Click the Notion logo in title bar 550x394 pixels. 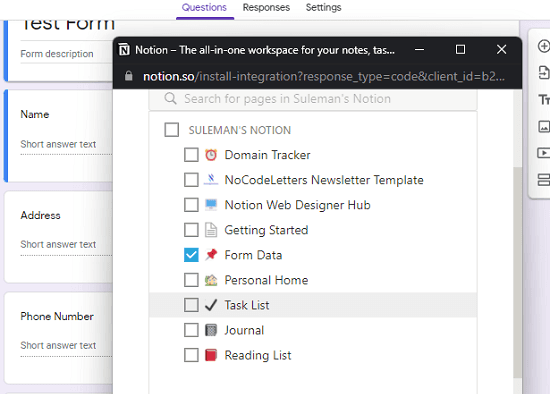tap(124, 50)
